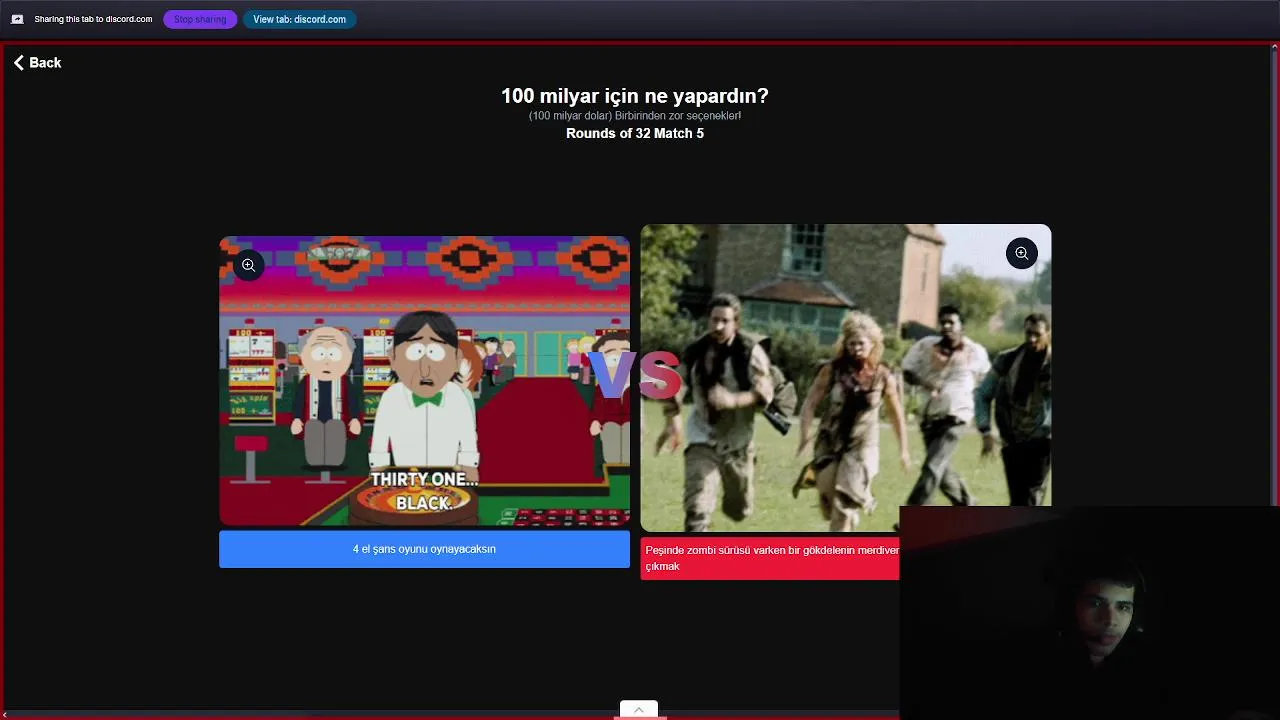Viewport: 1280px width, 720px height.
Task: Open the View tab: discord.com button
Action: [x=299, y=19]
